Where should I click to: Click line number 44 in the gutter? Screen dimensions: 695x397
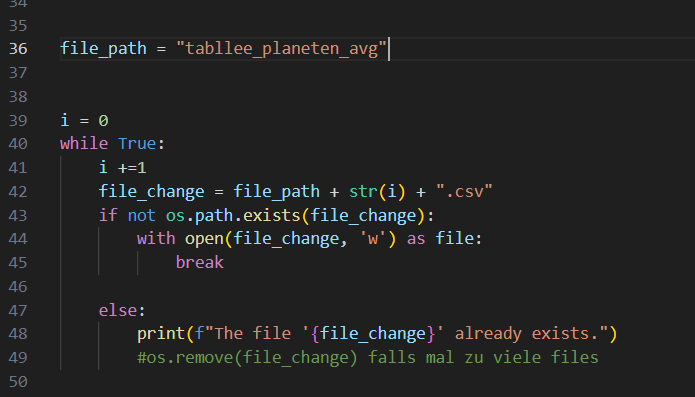18,239
